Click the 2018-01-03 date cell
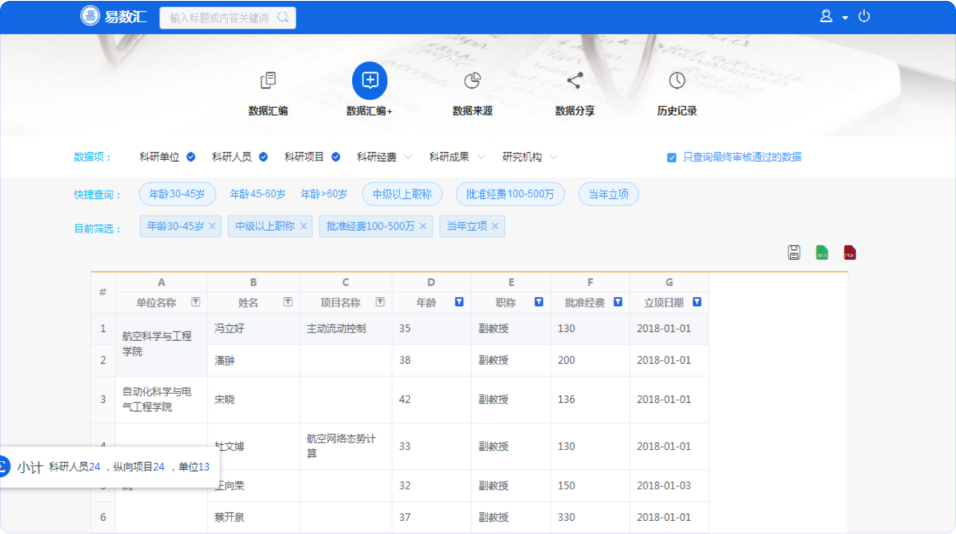The width and height of the screenshot is (956, 534). point(669,485)
